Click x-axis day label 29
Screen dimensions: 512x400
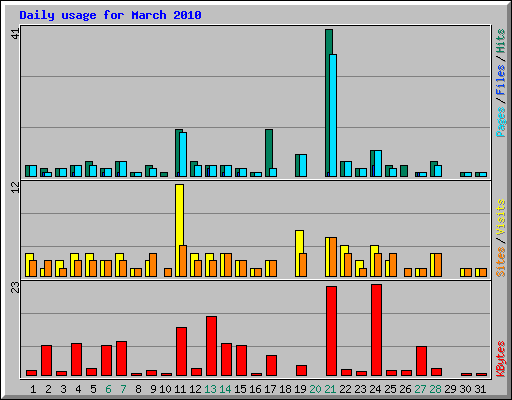[450, 389]
